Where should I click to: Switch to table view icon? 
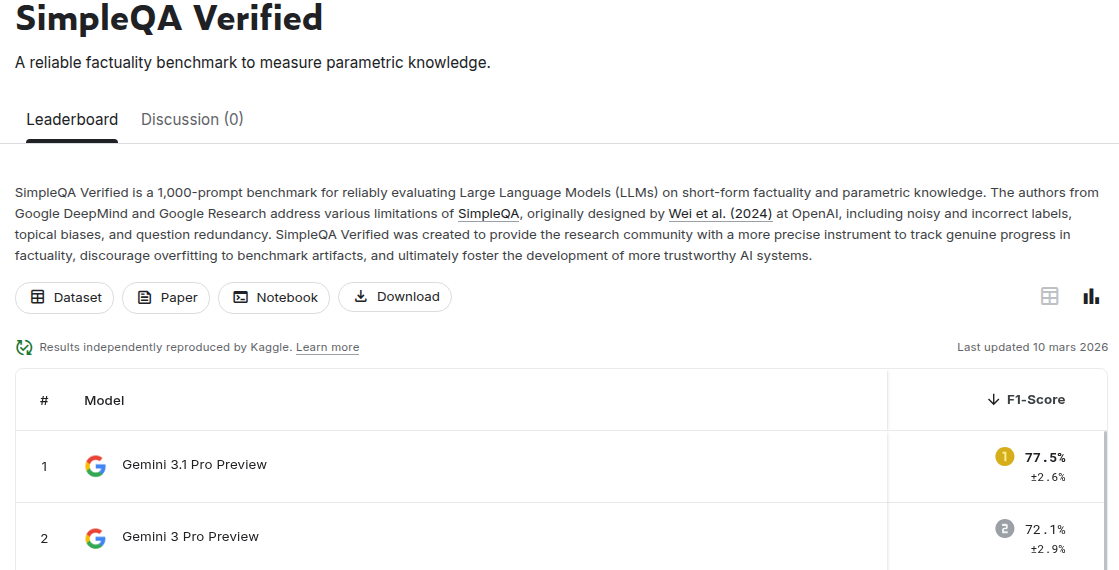tap(1049, 296)
